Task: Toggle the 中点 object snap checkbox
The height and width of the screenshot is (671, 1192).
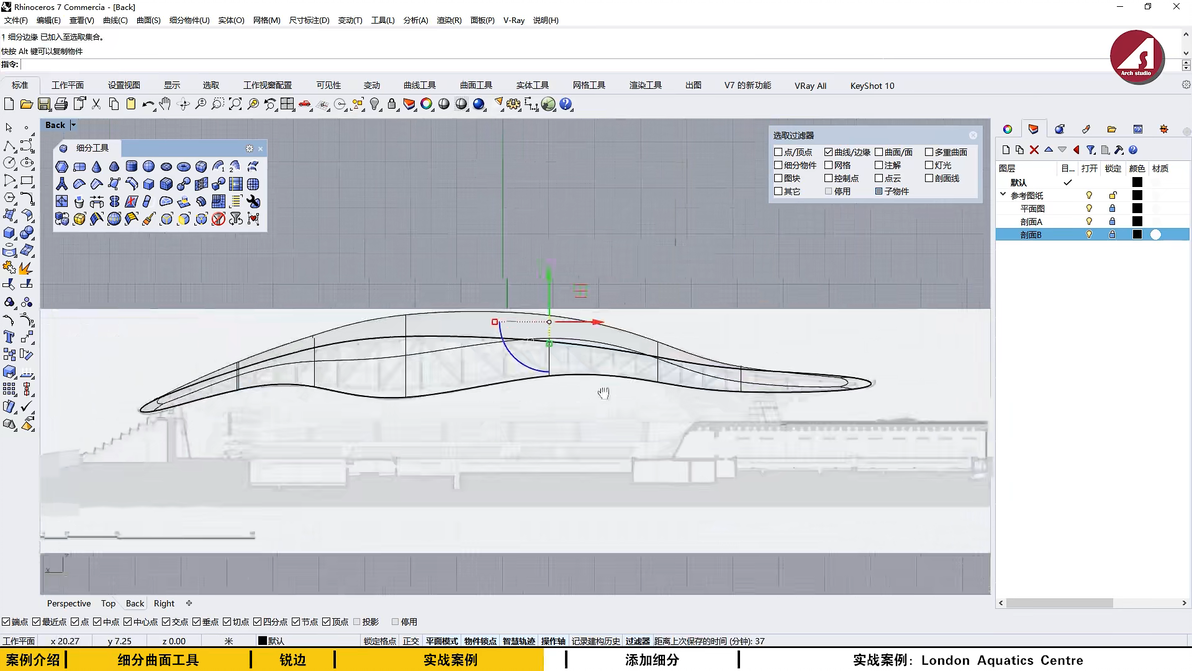Action: 97,622
